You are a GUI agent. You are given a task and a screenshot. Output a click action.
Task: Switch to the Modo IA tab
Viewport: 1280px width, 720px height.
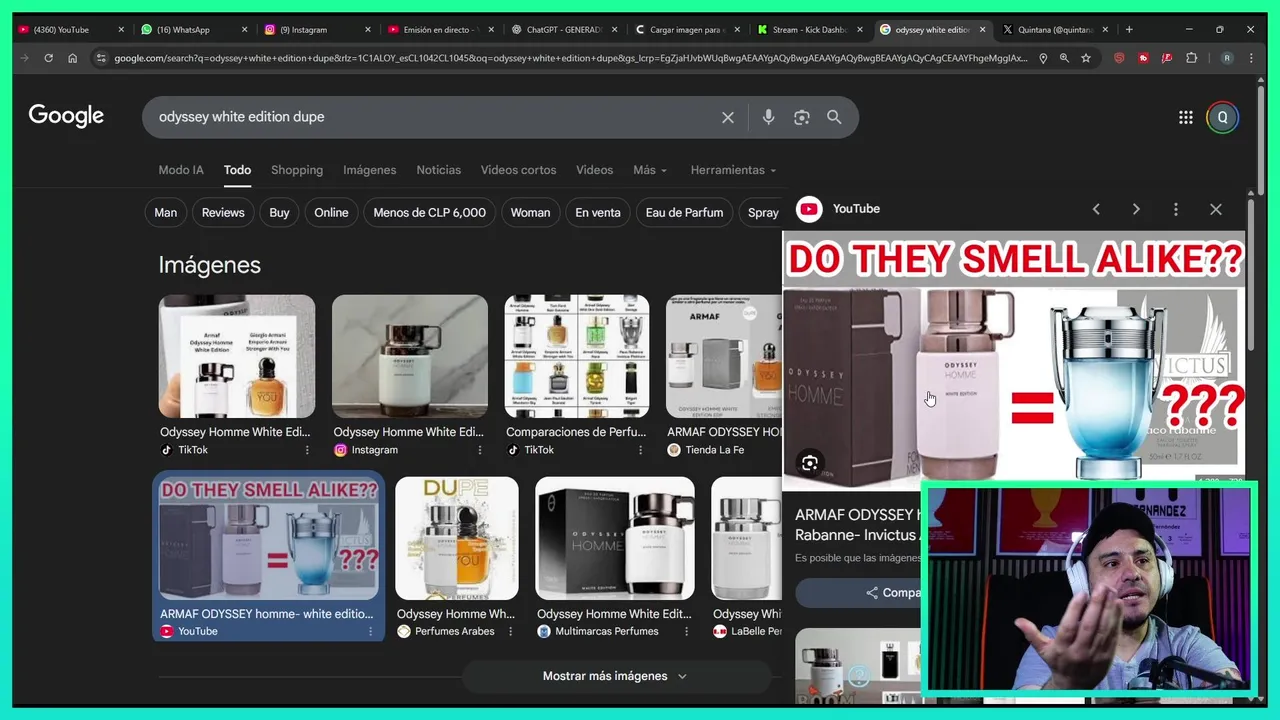[181, 170]
